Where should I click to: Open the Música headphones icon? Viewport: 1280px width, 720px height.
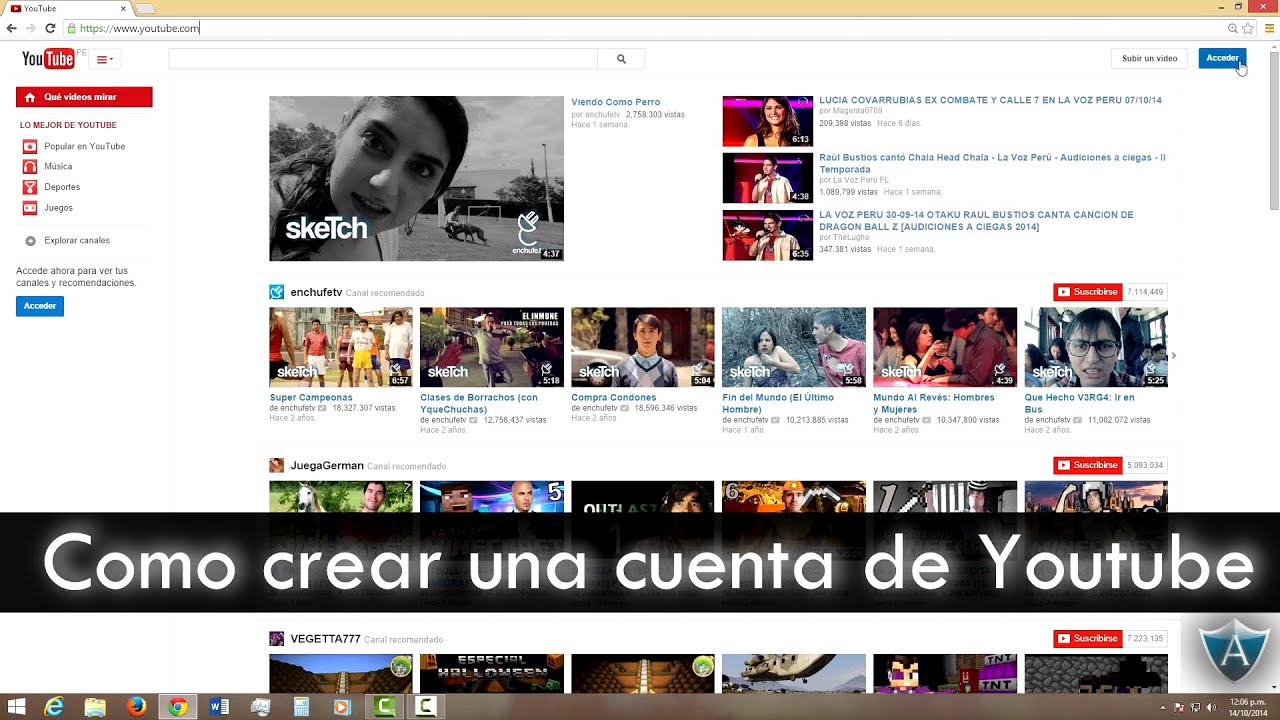(30, 167)
